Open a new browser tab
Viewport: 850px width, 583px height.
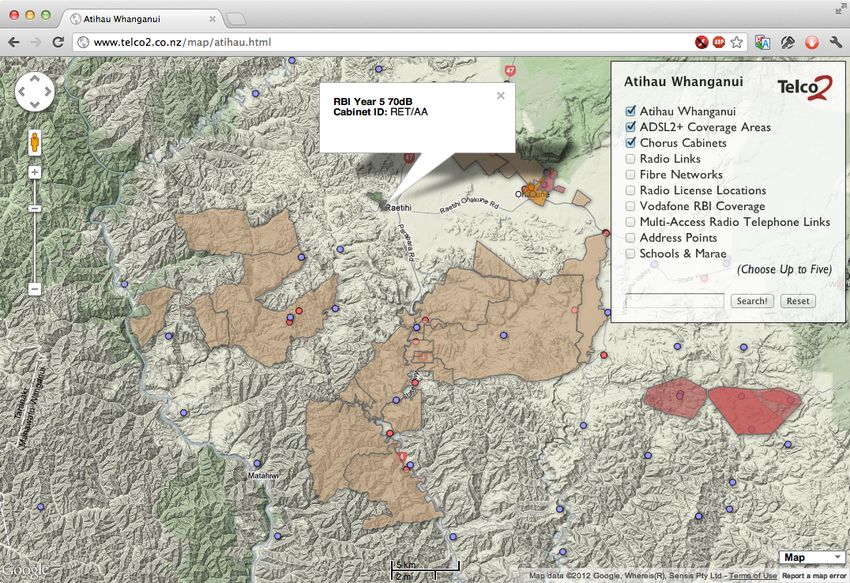pos(236,20)
